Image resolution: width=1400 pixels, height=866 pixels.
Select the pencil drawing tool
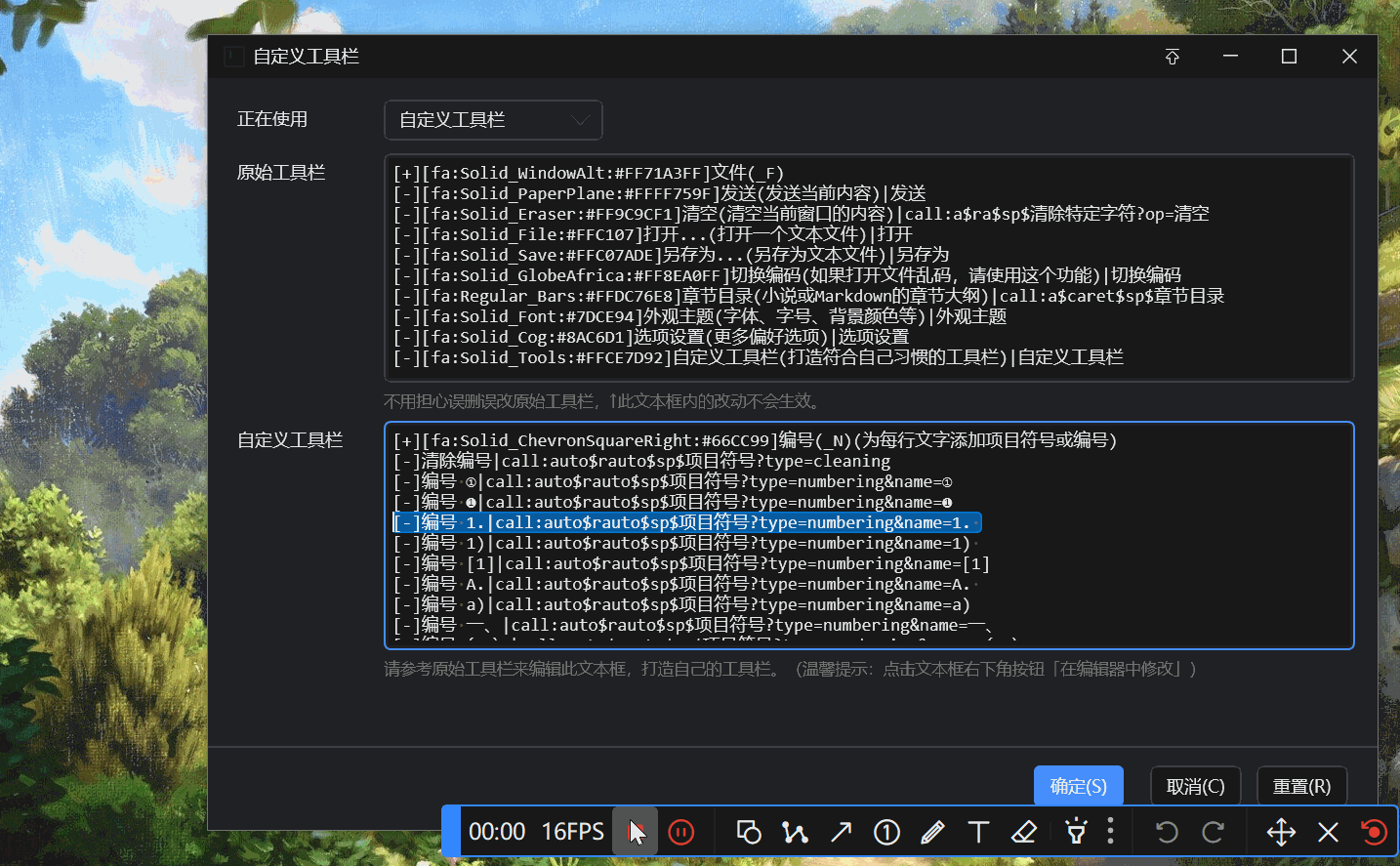(932, 832)
